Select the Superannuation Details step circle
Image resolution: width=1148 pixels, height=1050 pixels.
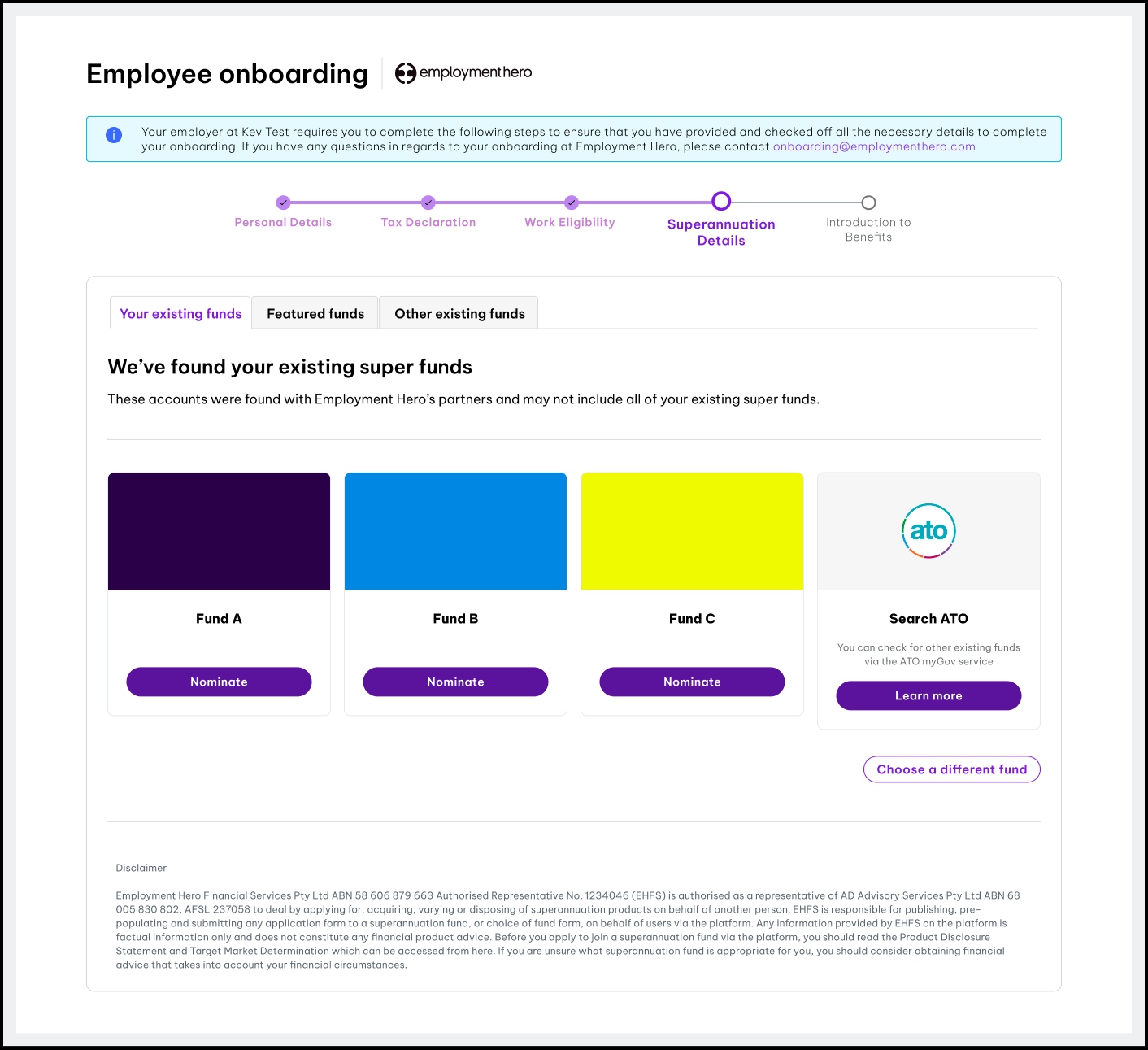(721, 202)
